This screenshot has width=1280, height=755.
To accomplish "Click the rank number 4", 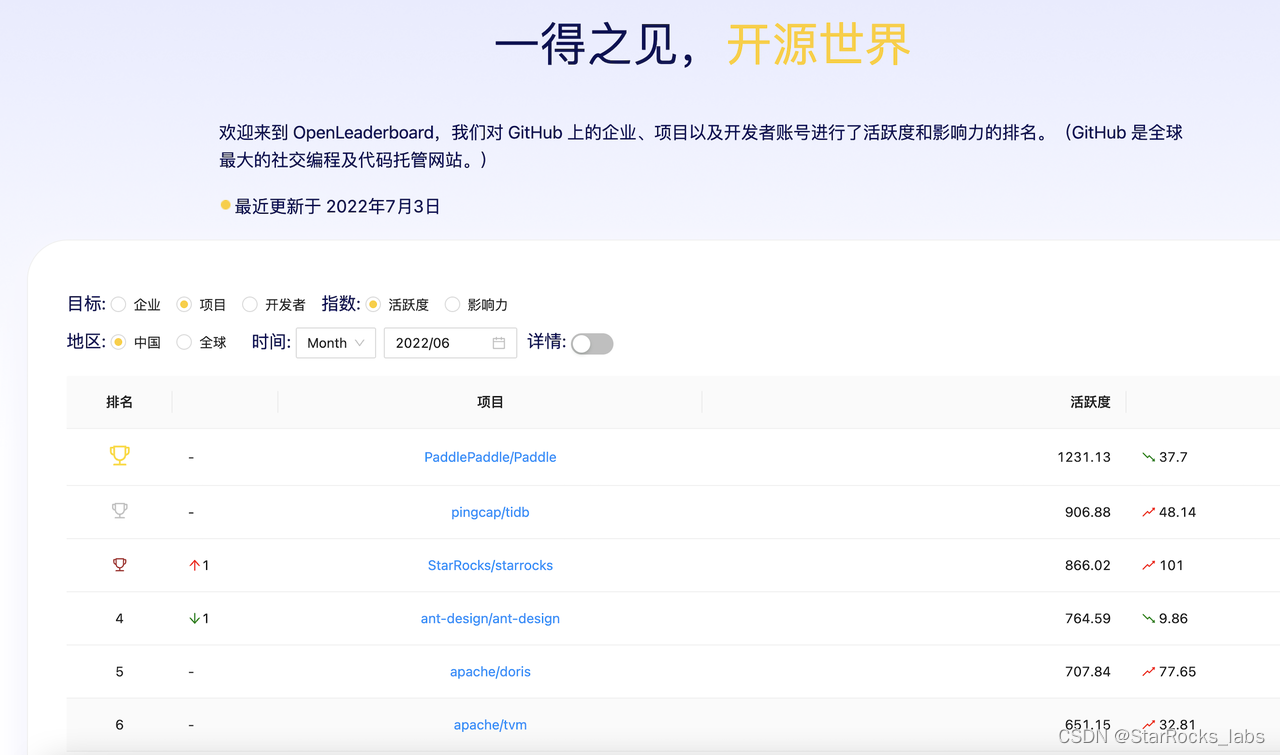I will coord(119,618).
